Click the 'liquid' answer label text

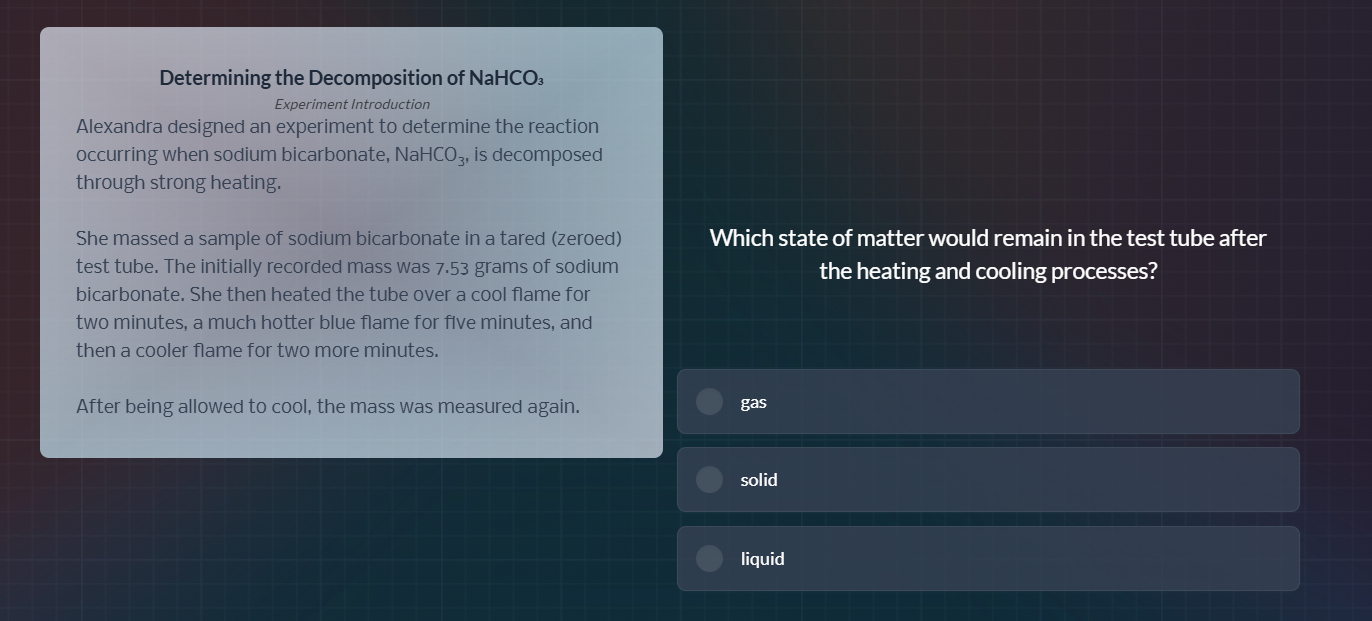pos(762,559)
